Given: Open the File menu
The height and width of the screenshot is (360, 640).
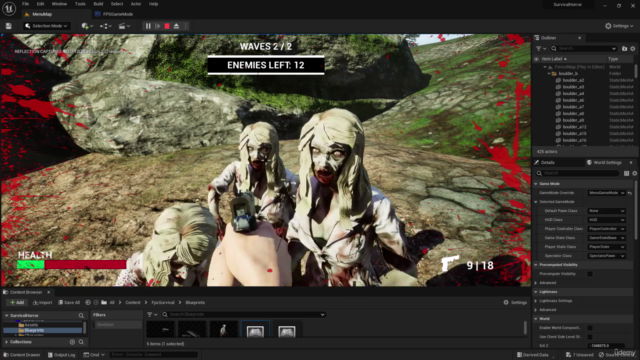Looking at the screenshot, I should 25,4.
